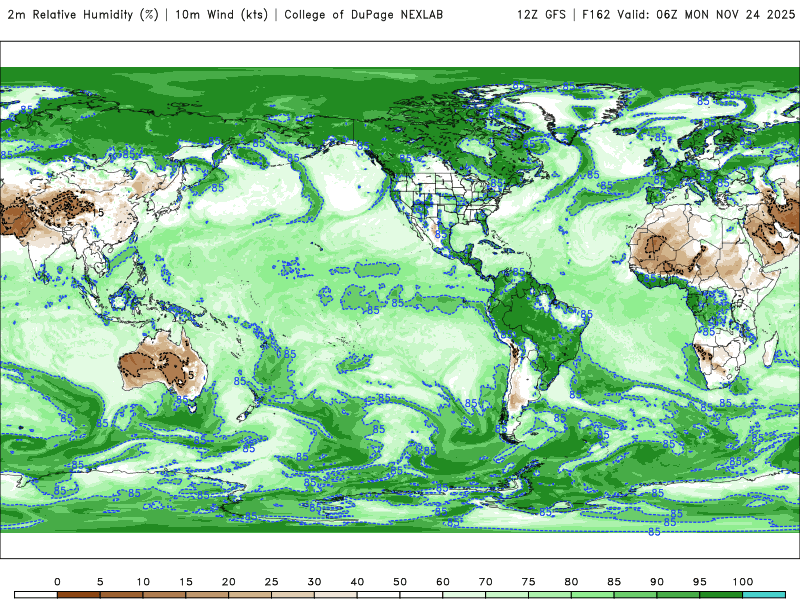
Task: Click the '06Z MON NOV 24 2025' valid time
Action: click(726, 14)
